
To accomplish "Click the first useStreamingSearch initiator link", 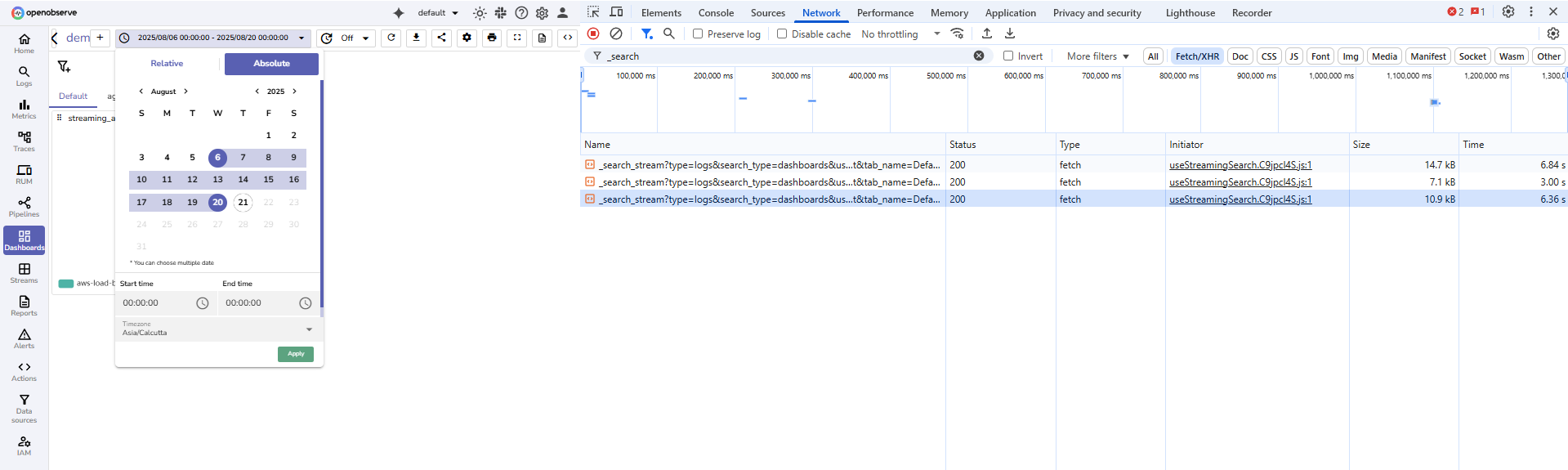I will point(1240,165).
